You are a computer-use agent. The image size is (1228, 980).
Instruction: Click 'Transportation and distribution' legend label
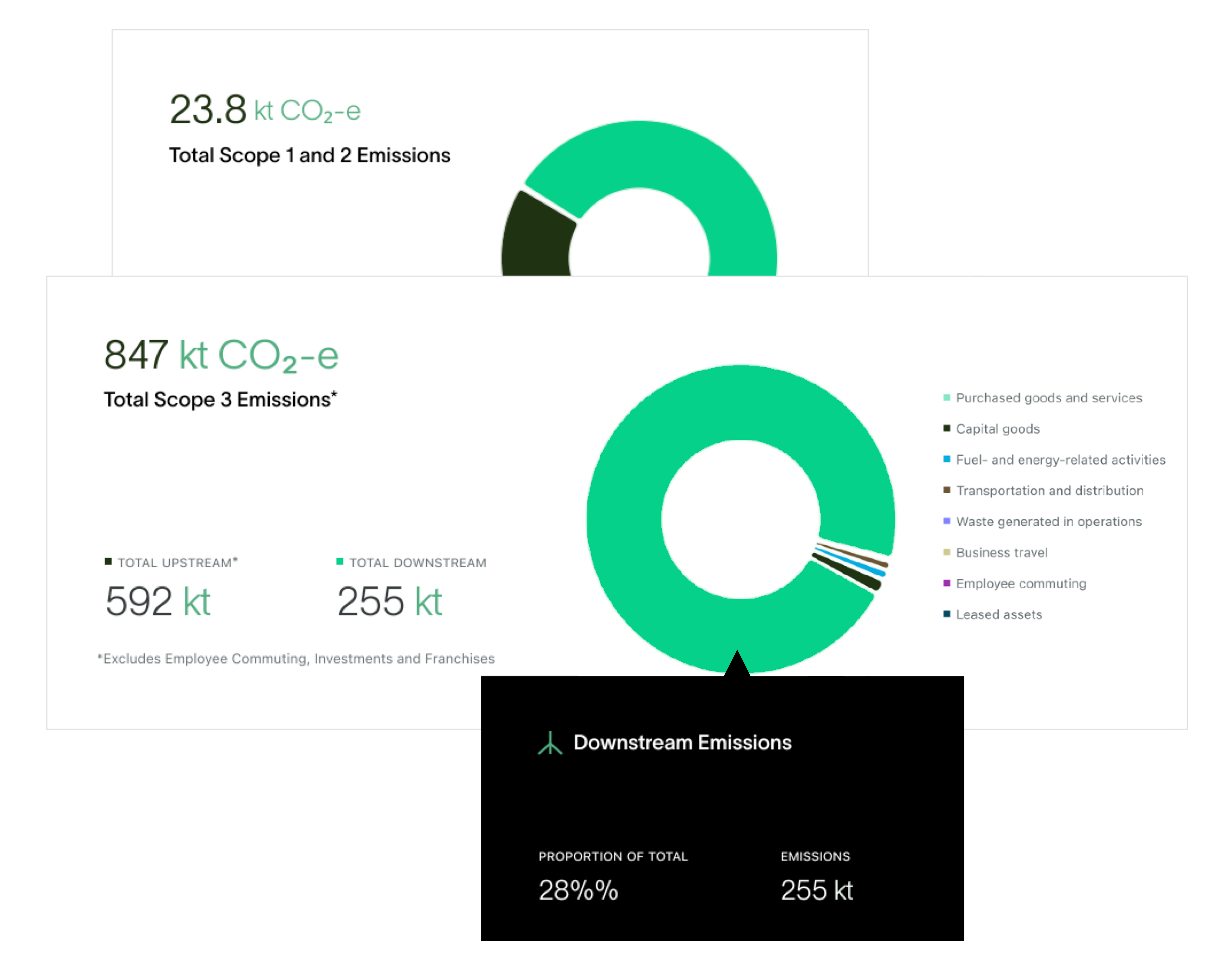1049,491
